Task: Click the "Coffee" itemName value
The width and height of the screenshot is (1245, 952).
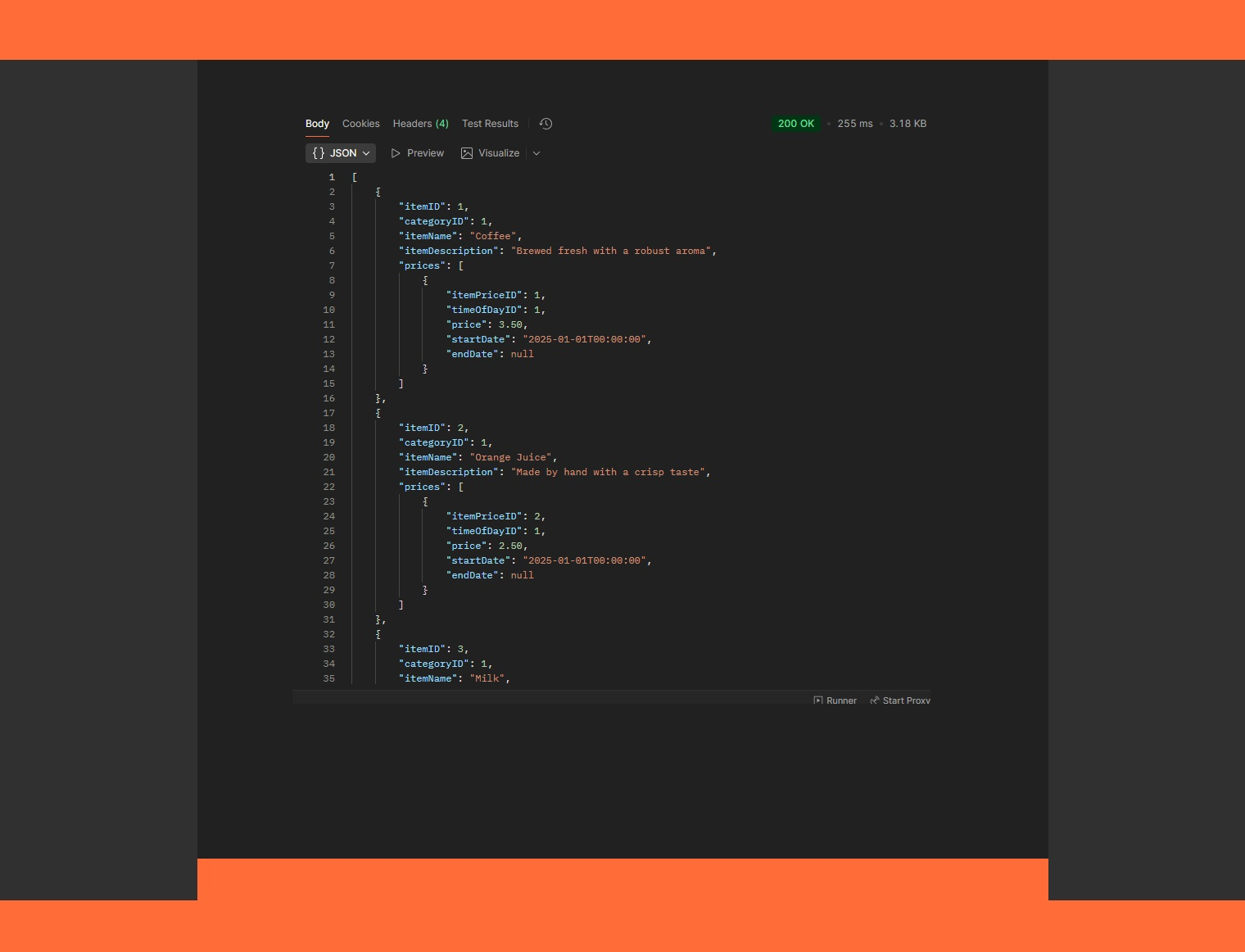Action: (x=493, y=236)
